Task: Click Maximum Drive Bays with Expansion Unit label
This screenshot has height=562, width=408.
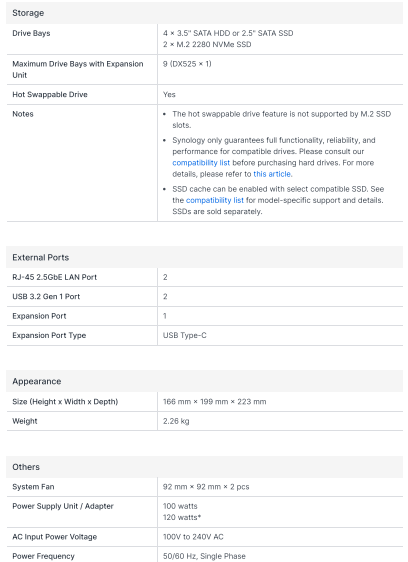Action: (x=78, y=70)
